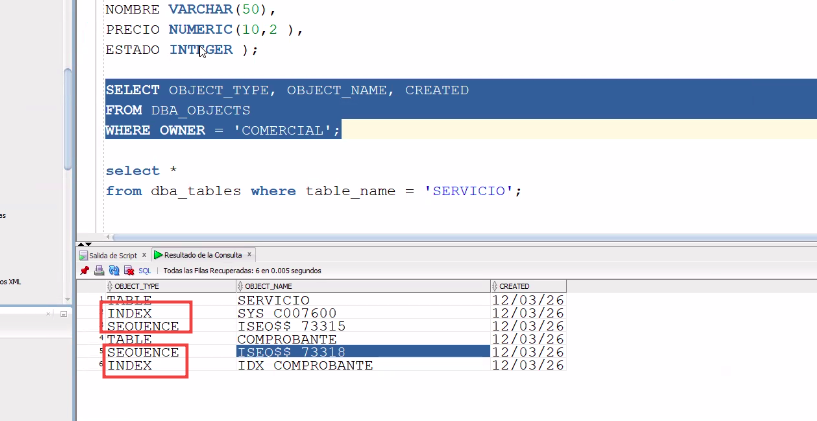Select the Resultado de la Consulta tab

pos(201,255)
